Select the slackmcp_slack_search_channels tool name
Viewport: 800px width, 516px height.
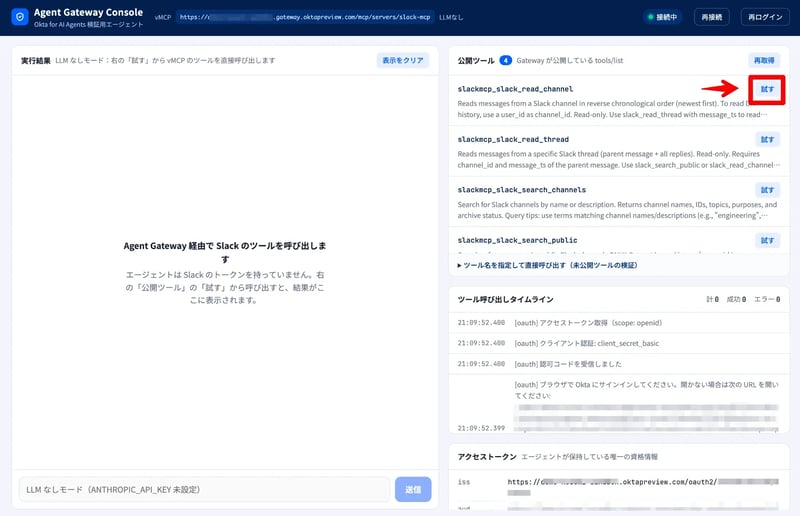tap(521, 190)
